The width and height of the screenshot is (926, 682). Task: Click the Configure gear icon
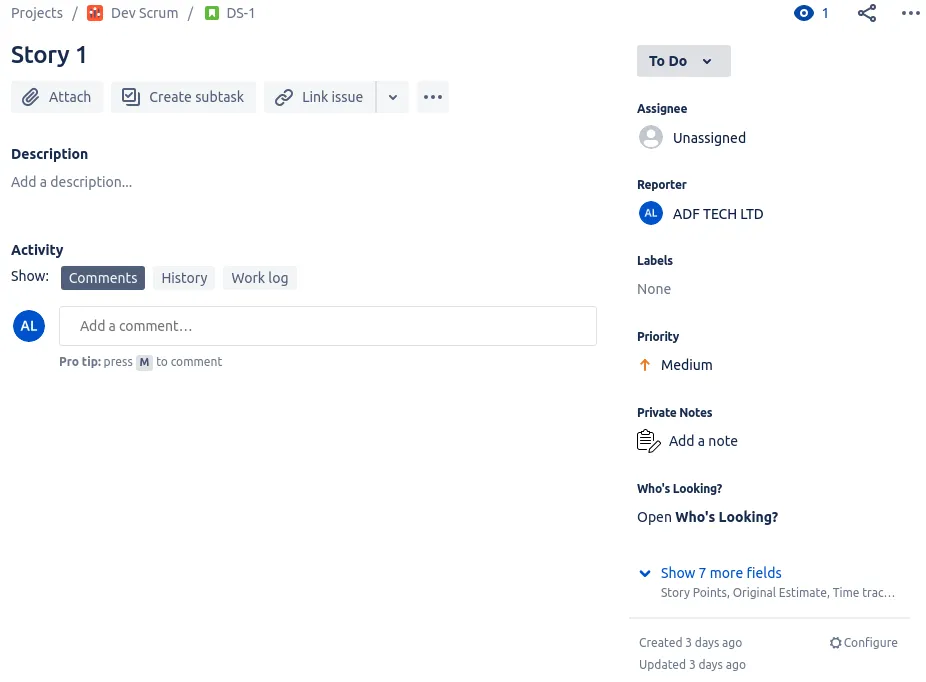click(835, 642)
